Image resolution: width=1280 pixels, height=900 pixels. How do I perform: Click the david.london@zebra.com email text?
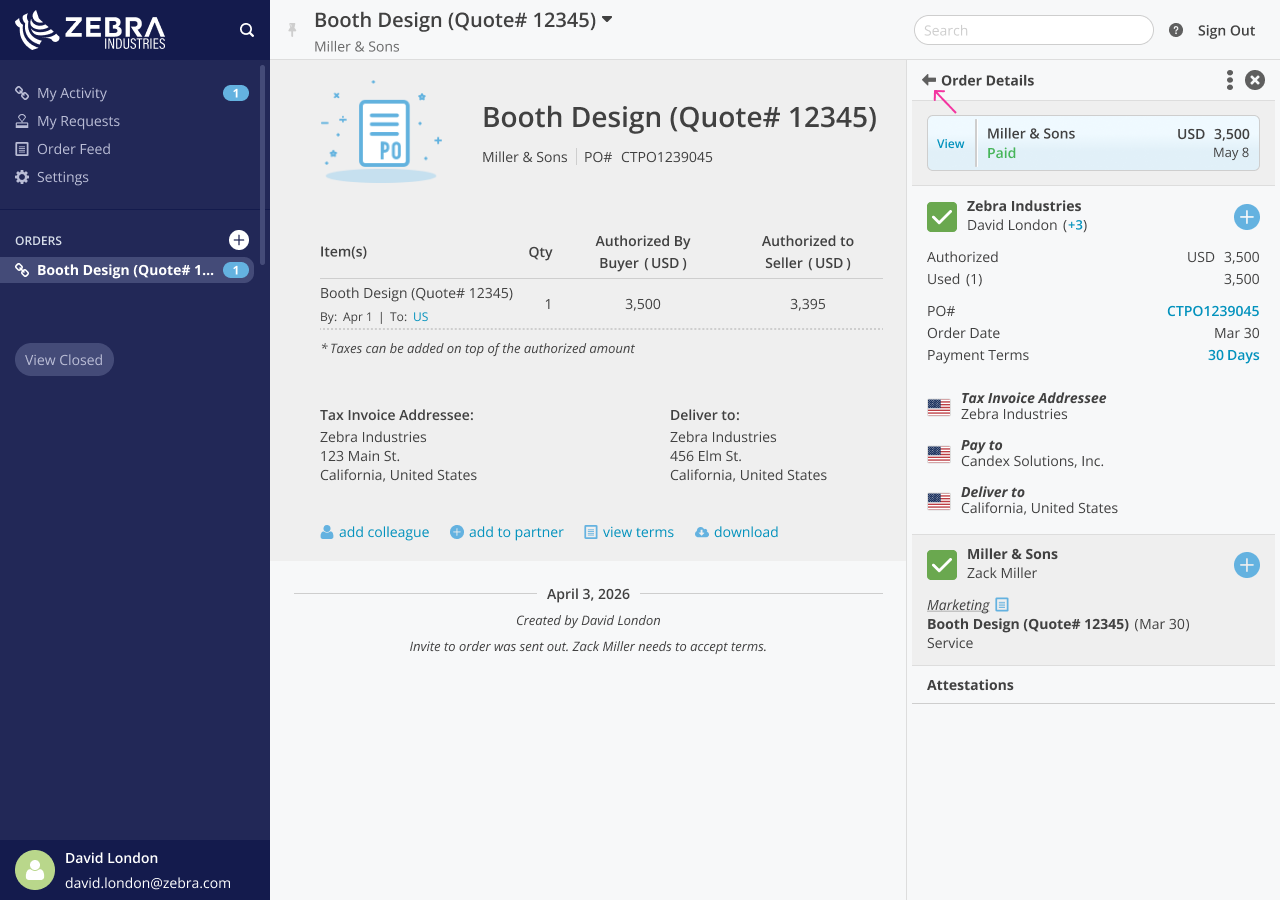coord(148,883)
